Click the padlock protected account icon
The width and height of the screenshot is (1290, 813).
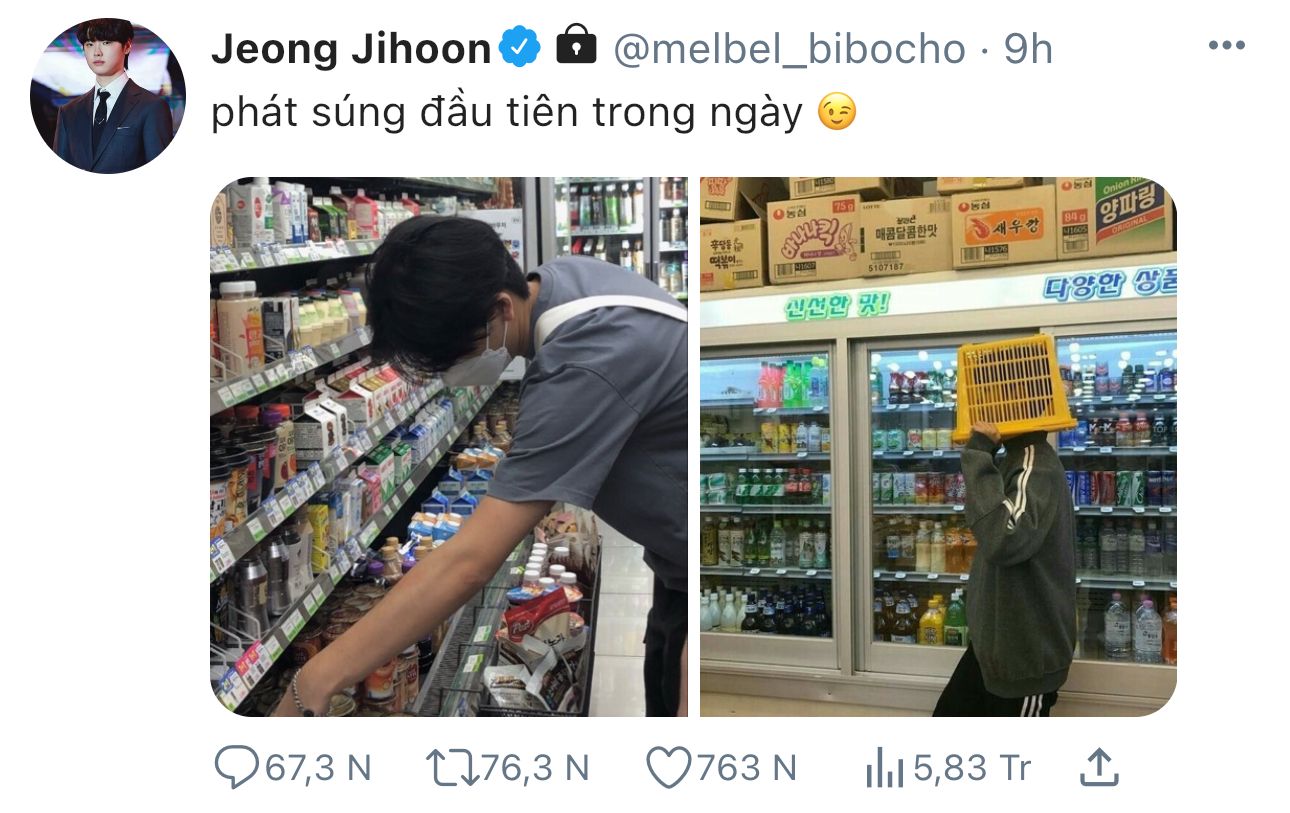(576, 45)
